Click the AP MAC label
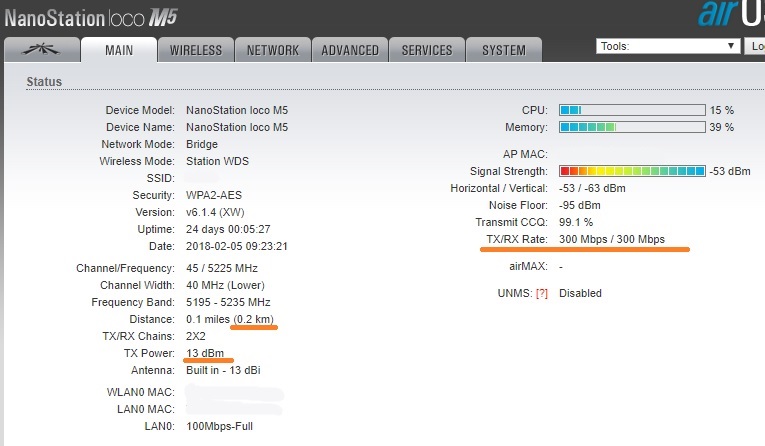765x446 pixels. coord(525,154)
